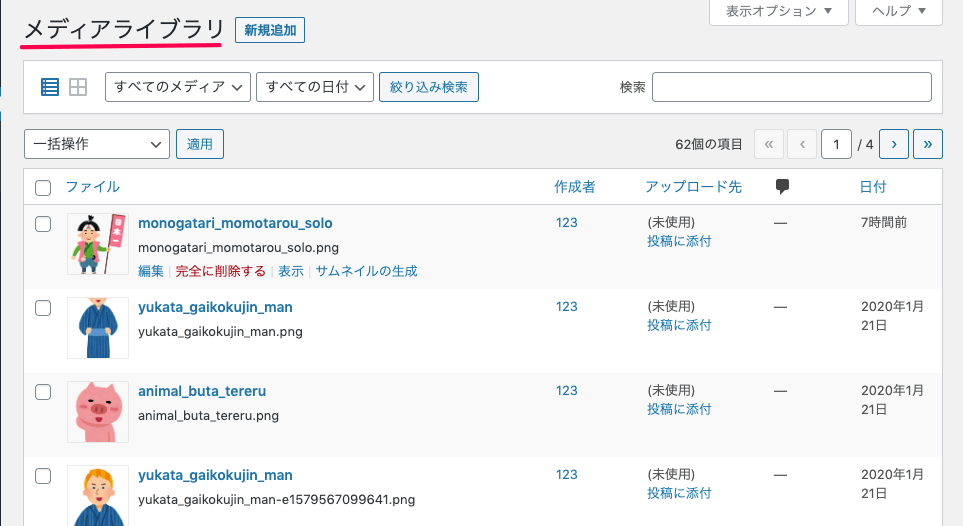The image size is (963, 526).
Task: Click the blond yukata man thumbnail
Action: 98,496
